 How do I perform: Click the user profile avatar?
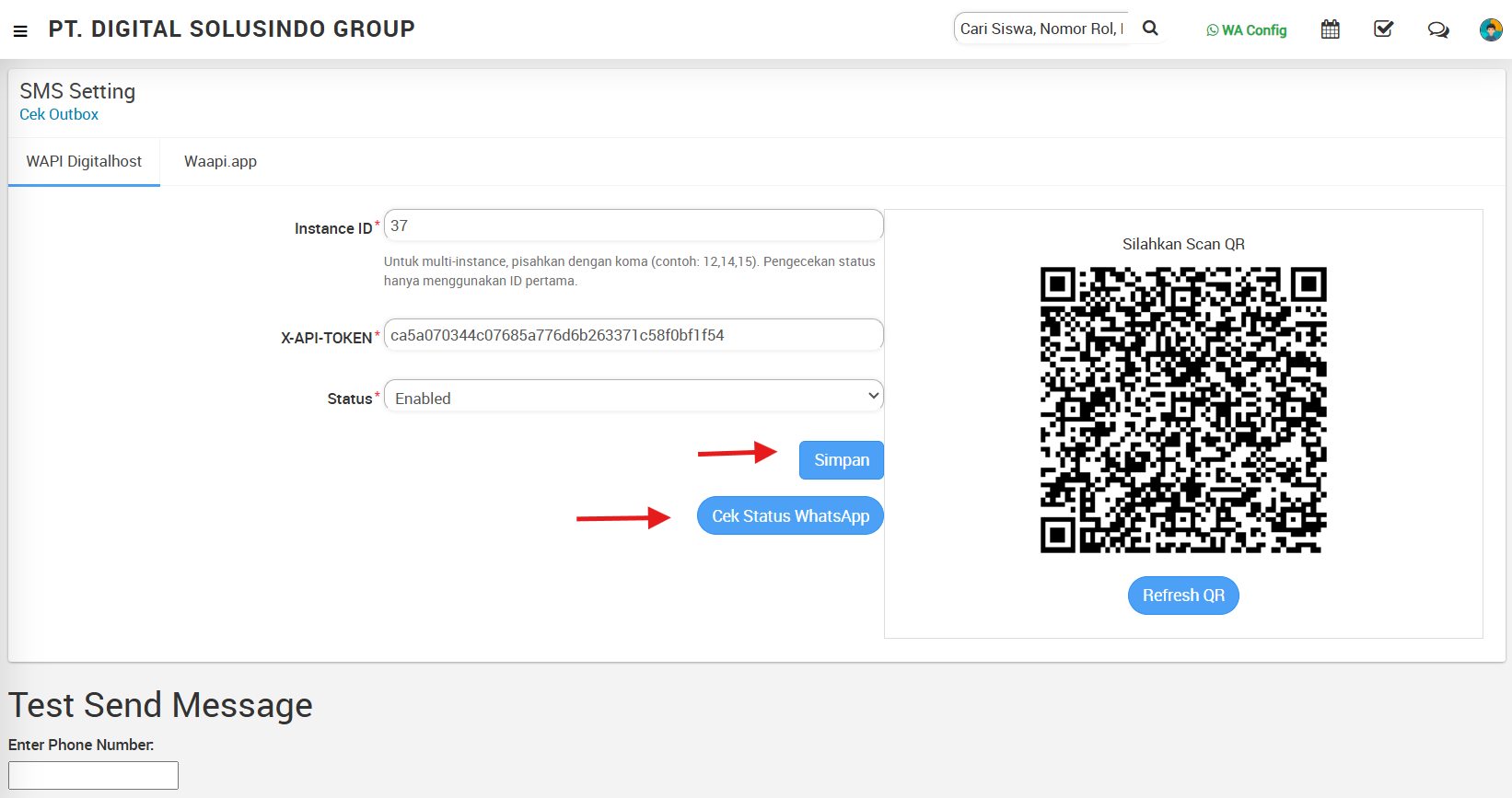coord(1490,30)
